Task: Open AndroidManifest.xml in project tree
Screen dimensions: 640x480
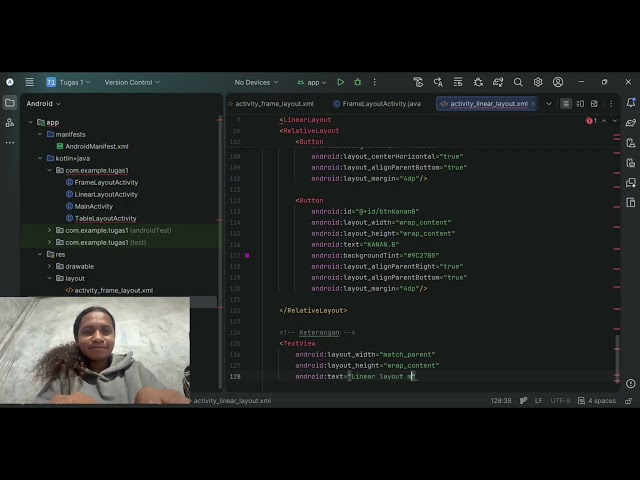Action: [x=97, y=146]
